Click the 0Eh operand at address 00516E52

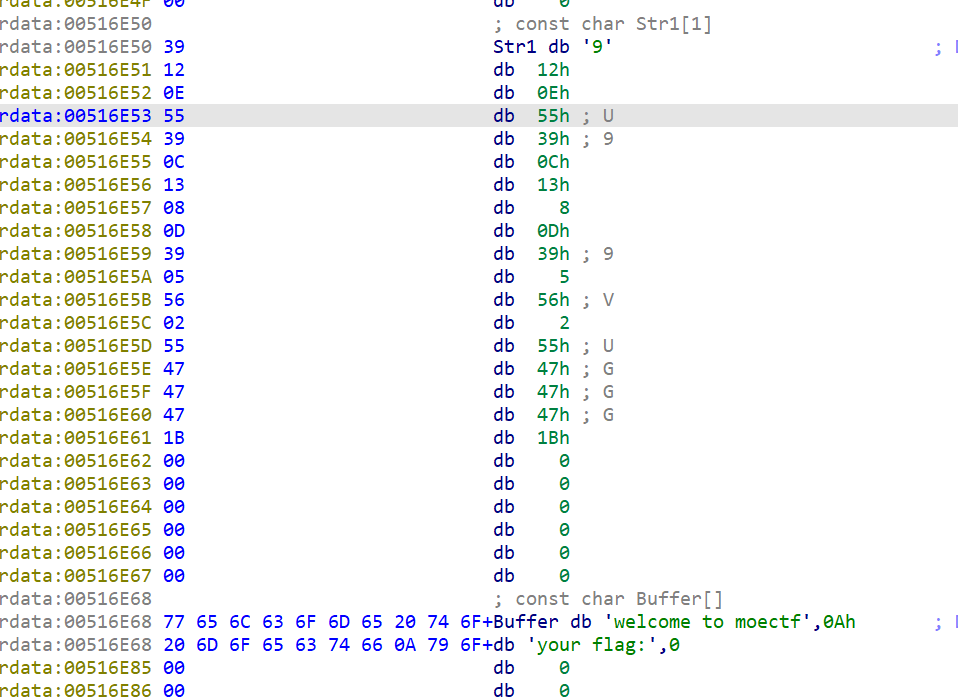(x=552, y=93)
